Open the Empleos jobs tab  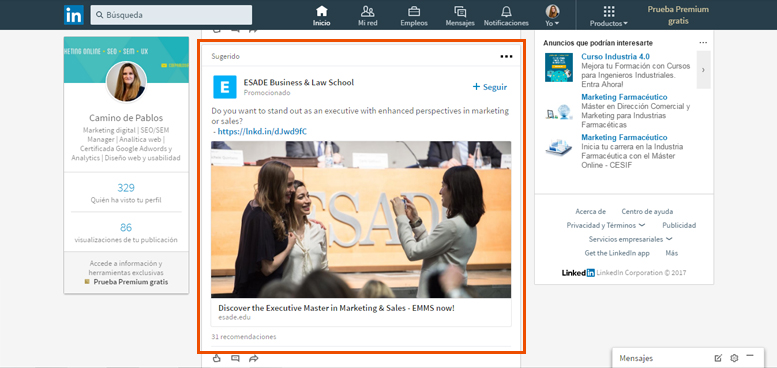click(414, 16)
